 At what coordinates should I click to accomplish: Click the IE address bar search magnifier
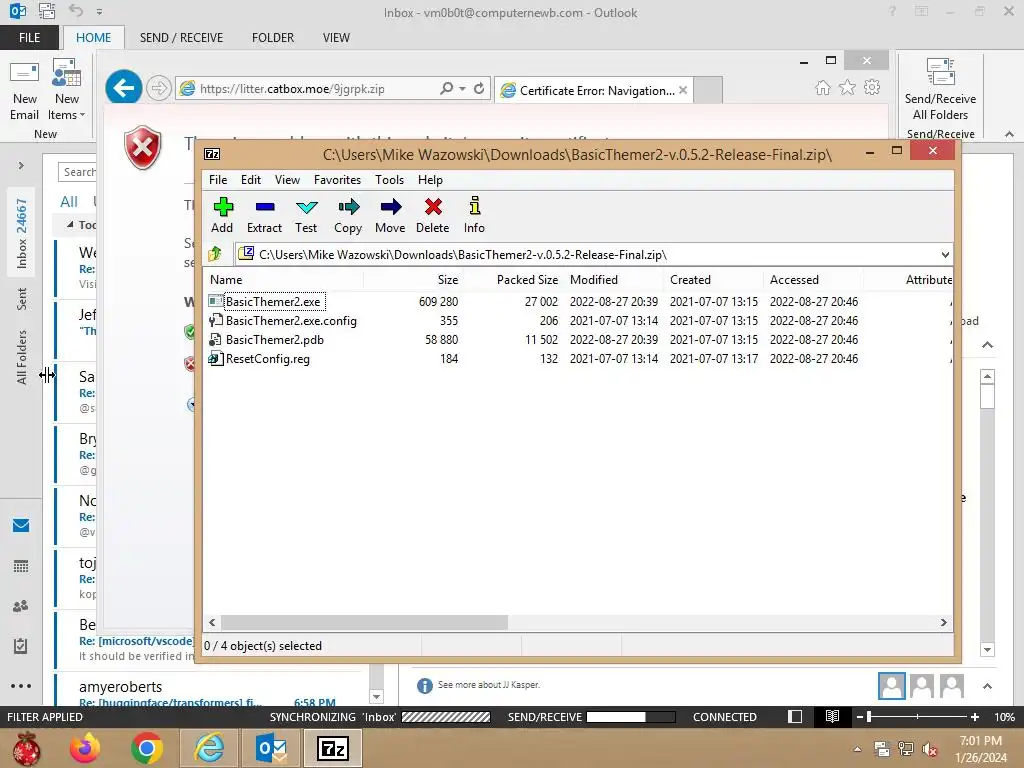pos(447,88)
